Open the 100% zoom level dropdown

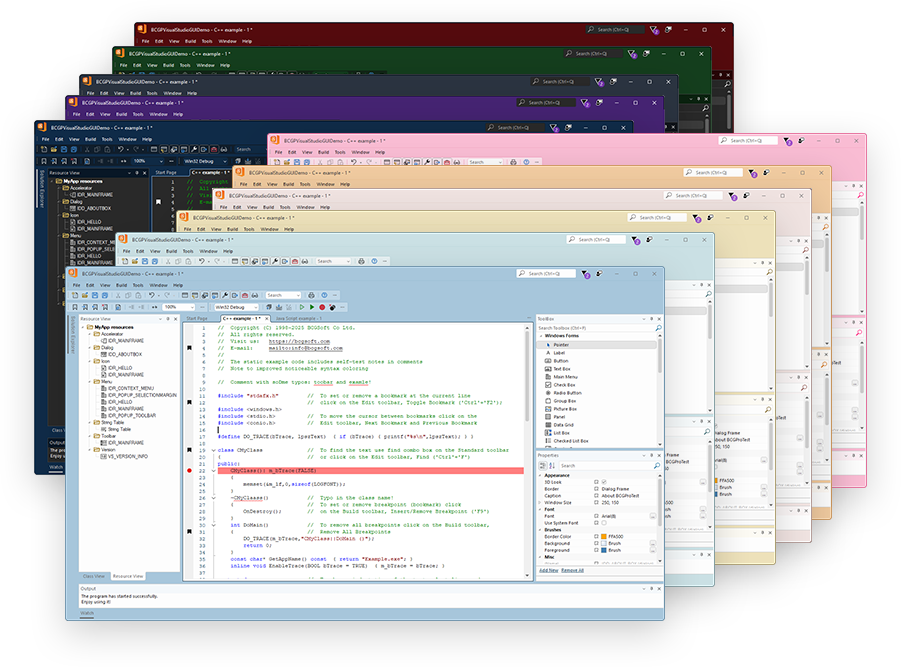[x=177, y=307]
